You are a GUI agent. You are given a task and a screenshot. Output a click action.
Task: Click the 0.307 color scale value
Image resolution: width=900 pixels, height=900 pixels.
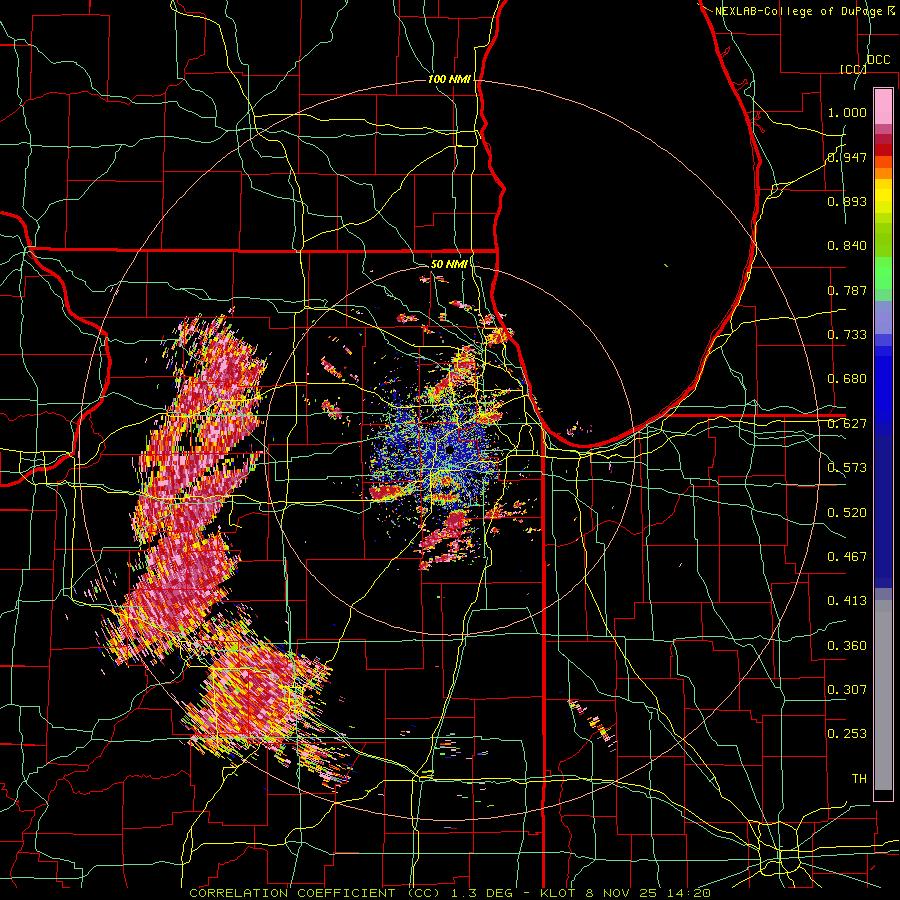847,690
